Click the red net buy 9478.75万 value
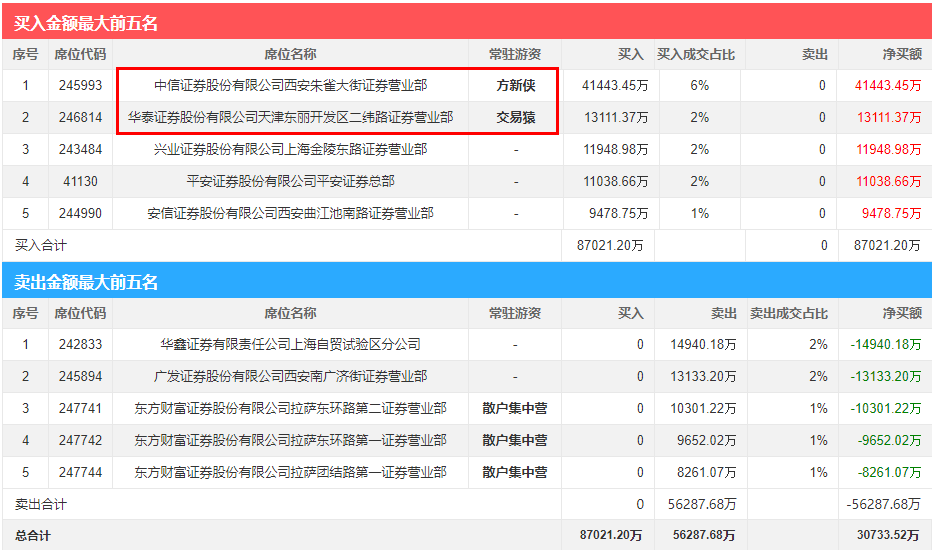 coord(892,213)
